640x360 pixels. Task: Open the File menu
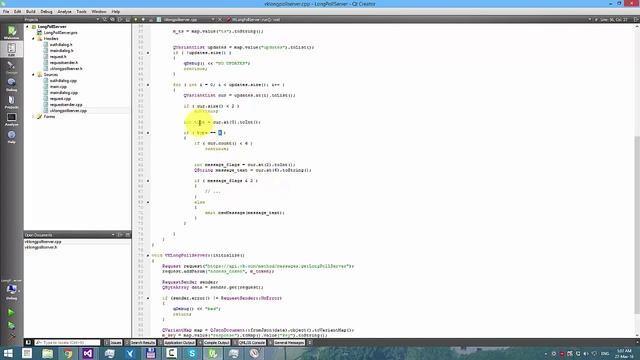[x=6, y=12]
